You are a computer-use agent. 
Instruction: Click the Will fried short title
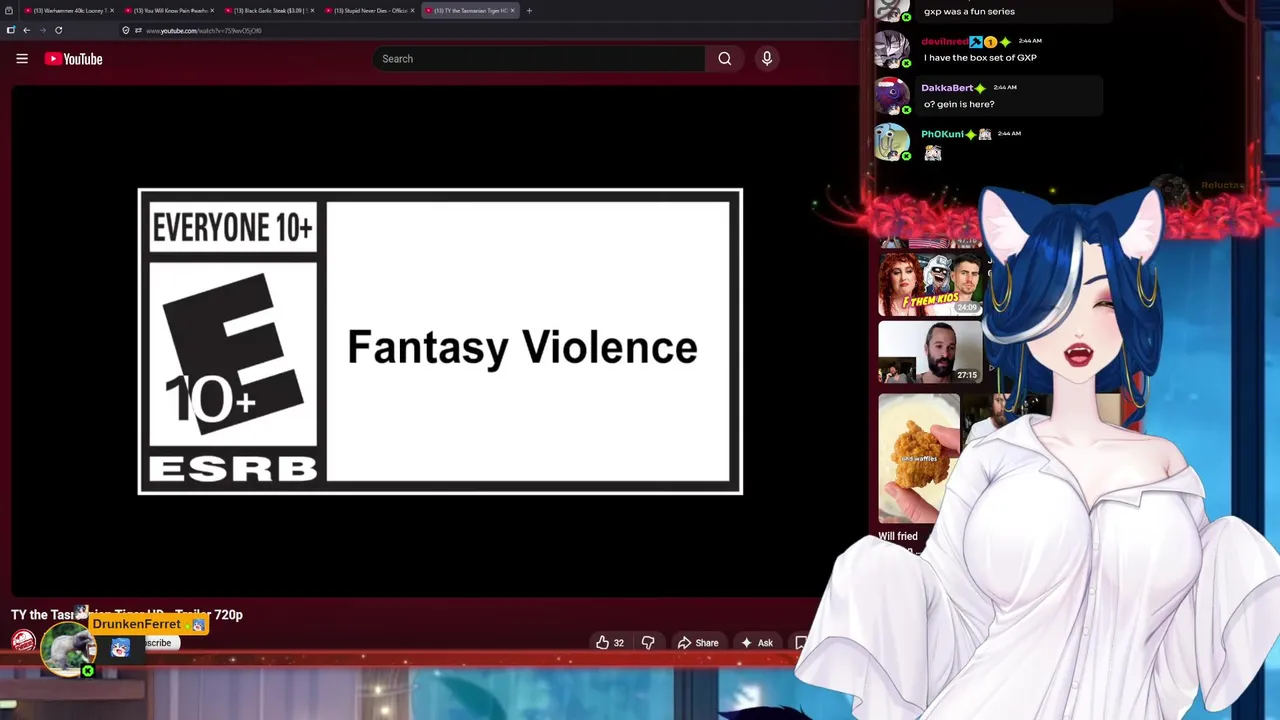[x=898, y=537]
